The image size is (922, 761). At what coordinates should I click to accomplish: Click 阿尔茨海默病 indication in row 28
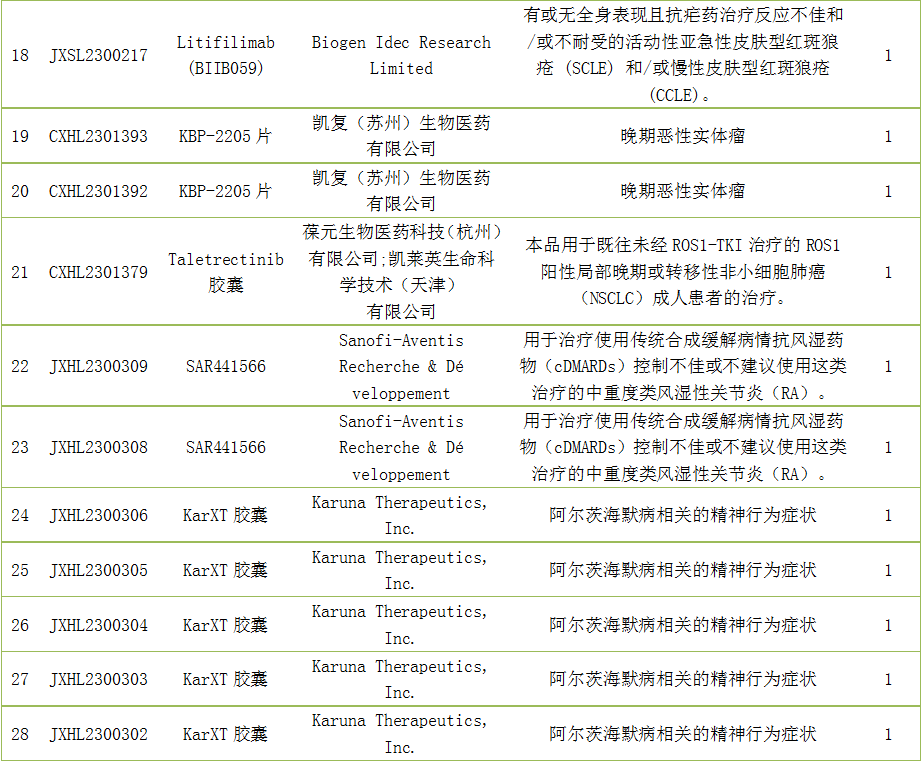coord(683,735)
